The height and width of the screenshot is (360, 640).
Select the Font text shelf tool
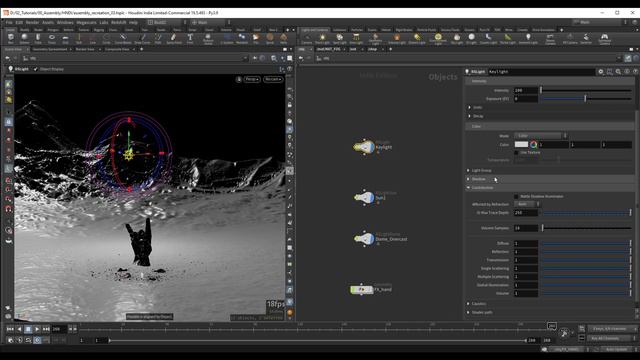click(190, 39)
